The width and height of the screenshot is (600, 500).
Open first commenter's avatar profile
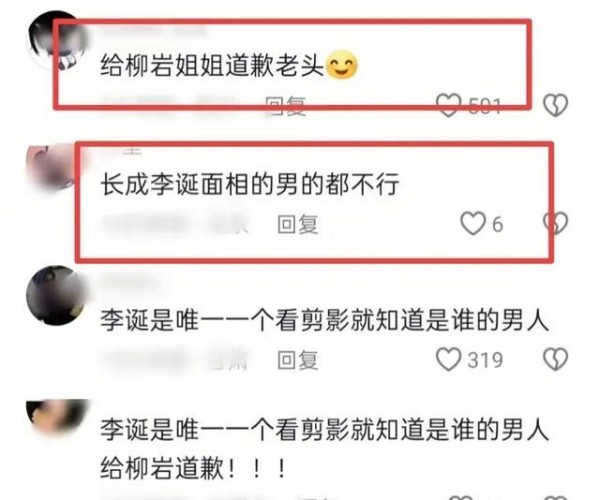tap(55, 41)
